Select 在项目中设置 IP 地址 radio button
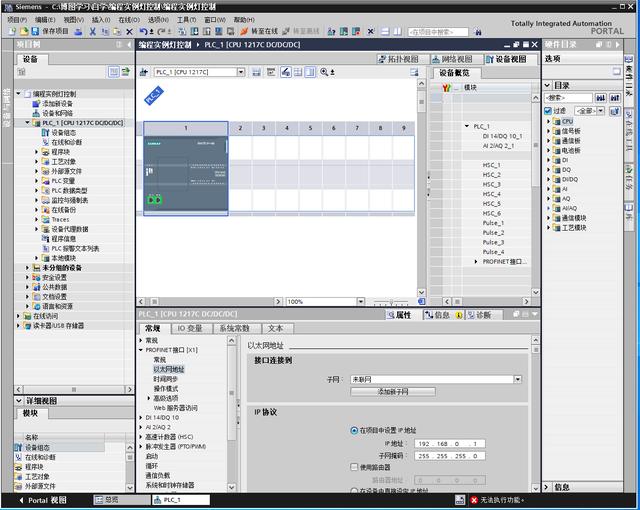Image resolution: width=640 pixels, height=510 pixels. click(354, 430)
